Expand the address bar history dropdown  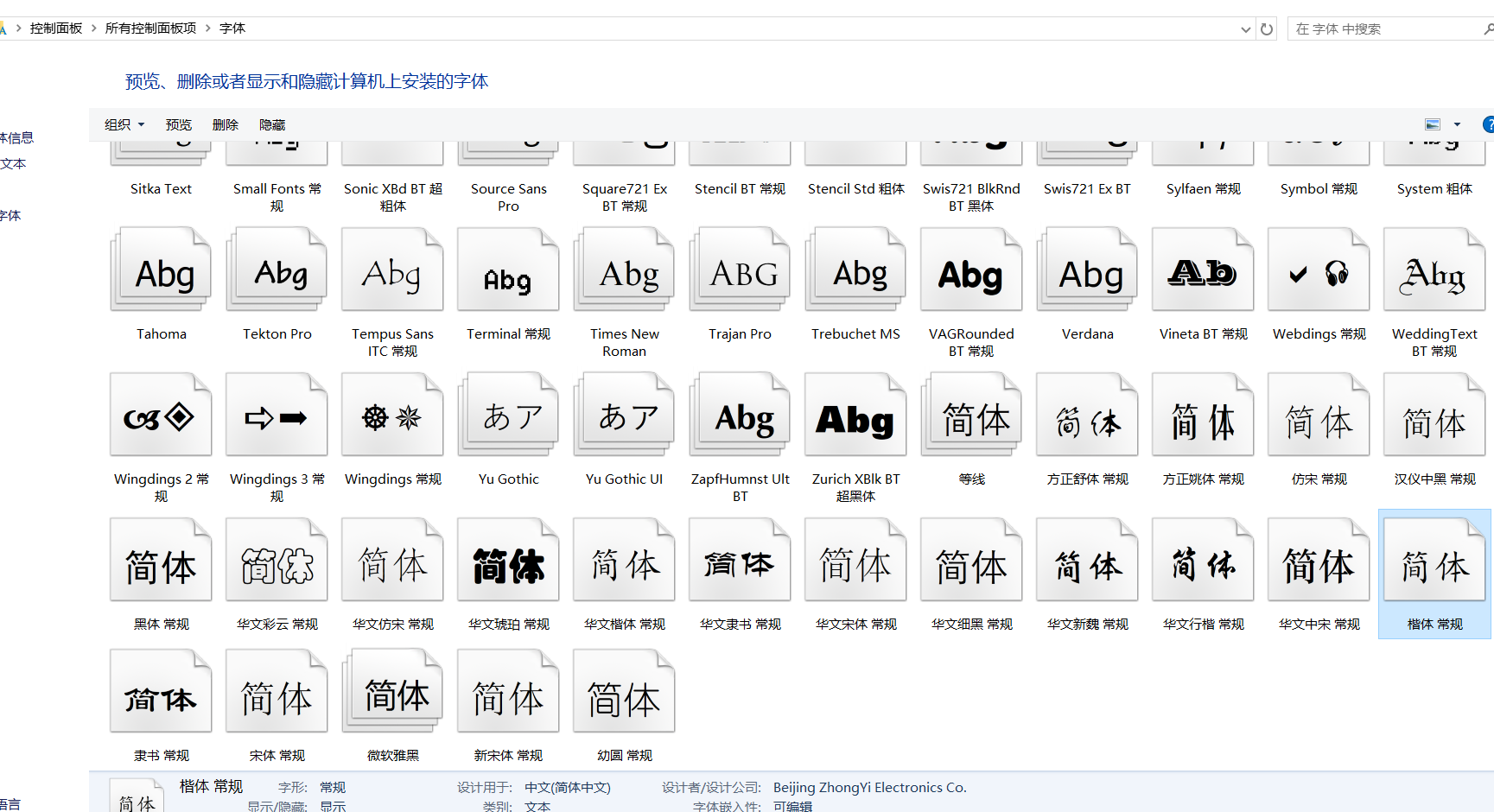click(1245, 29)
